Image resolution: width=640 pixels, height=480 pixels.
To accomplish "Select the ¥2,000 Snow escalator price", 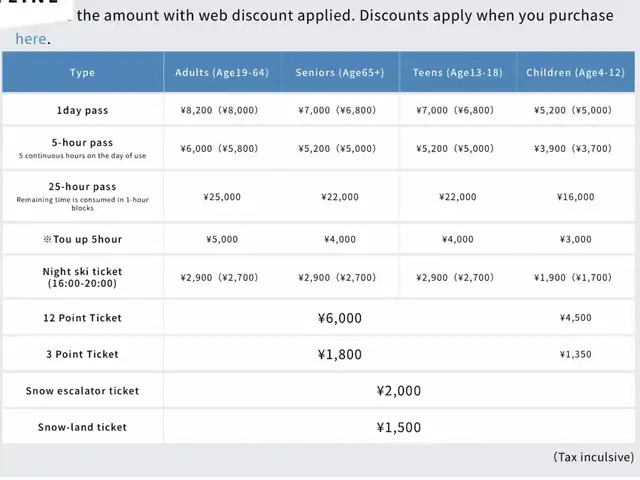I will [399, 391].
